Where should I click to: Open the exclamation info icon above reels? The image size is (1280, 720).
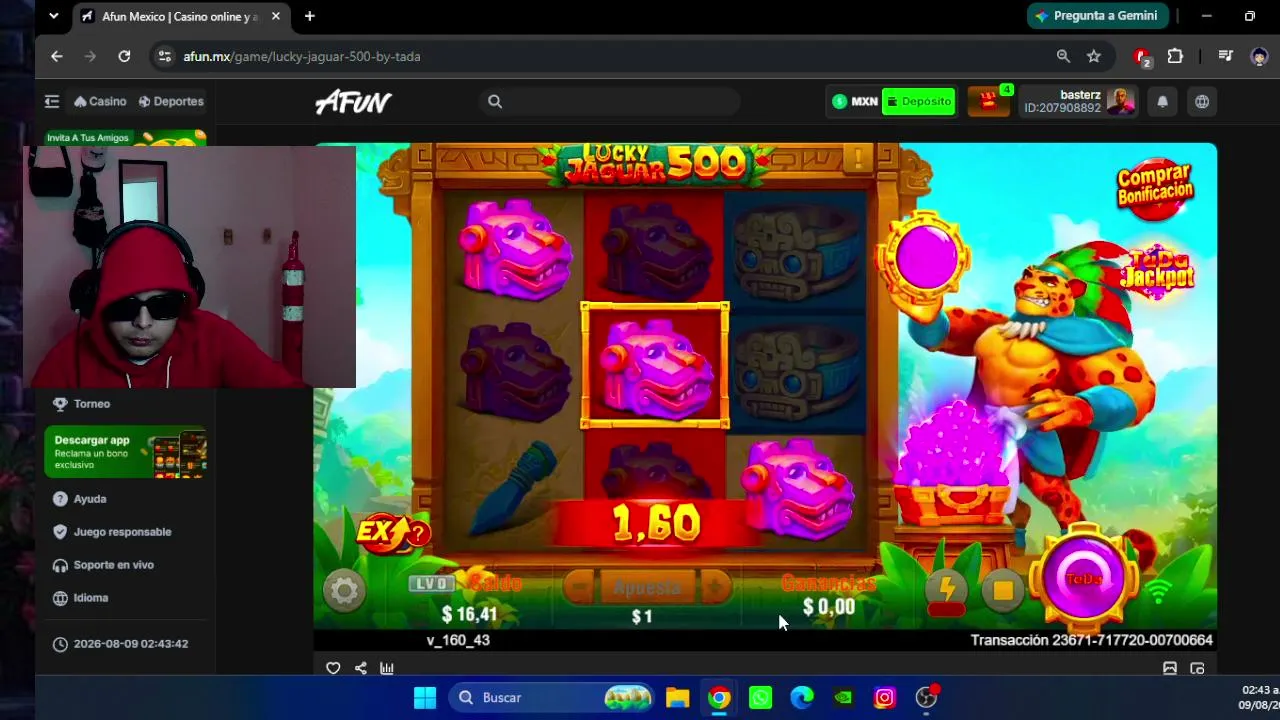click(x=857, y=158)
